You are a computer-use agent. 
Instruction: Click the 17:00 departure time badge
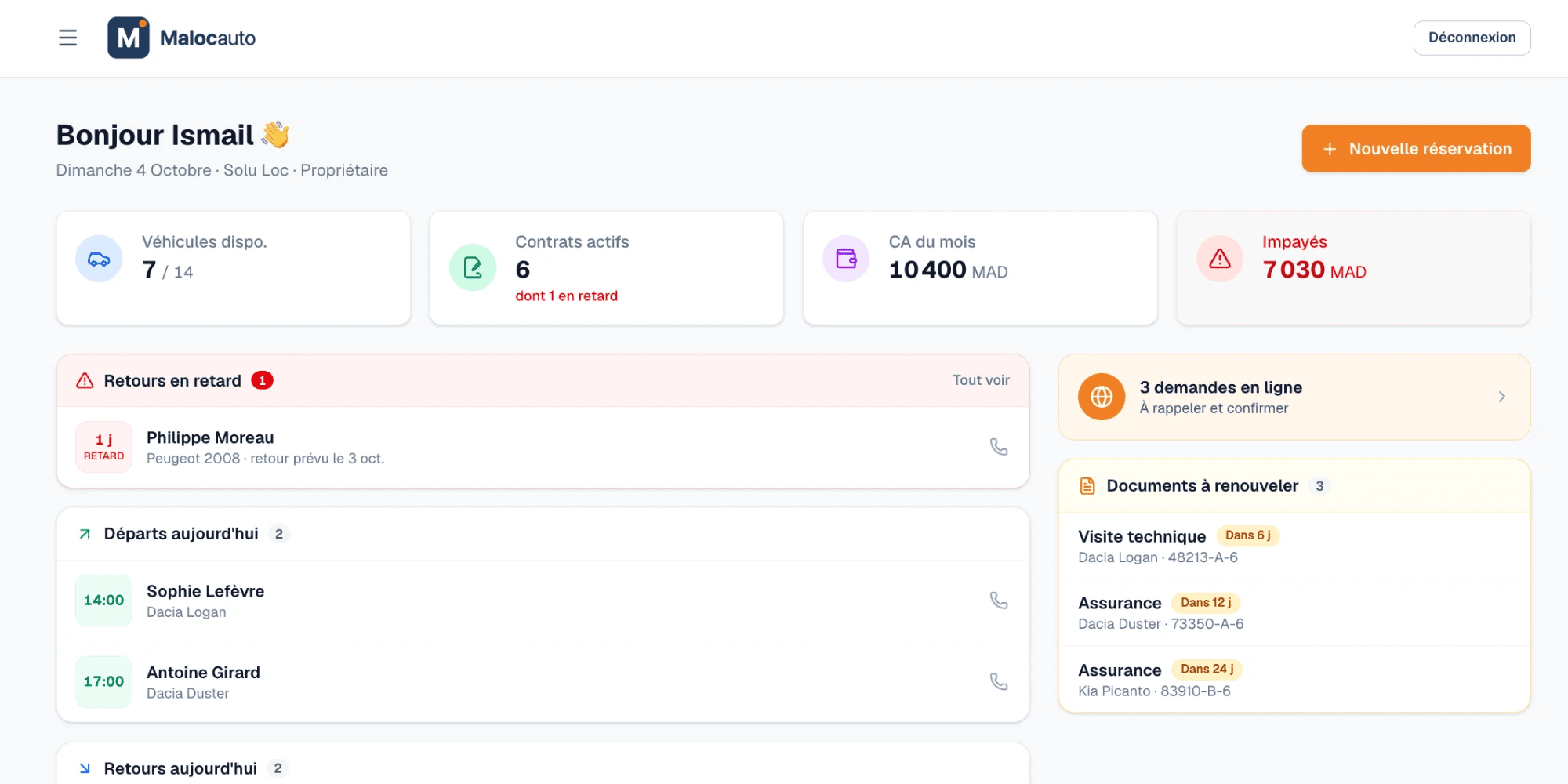tap(103, 682)
